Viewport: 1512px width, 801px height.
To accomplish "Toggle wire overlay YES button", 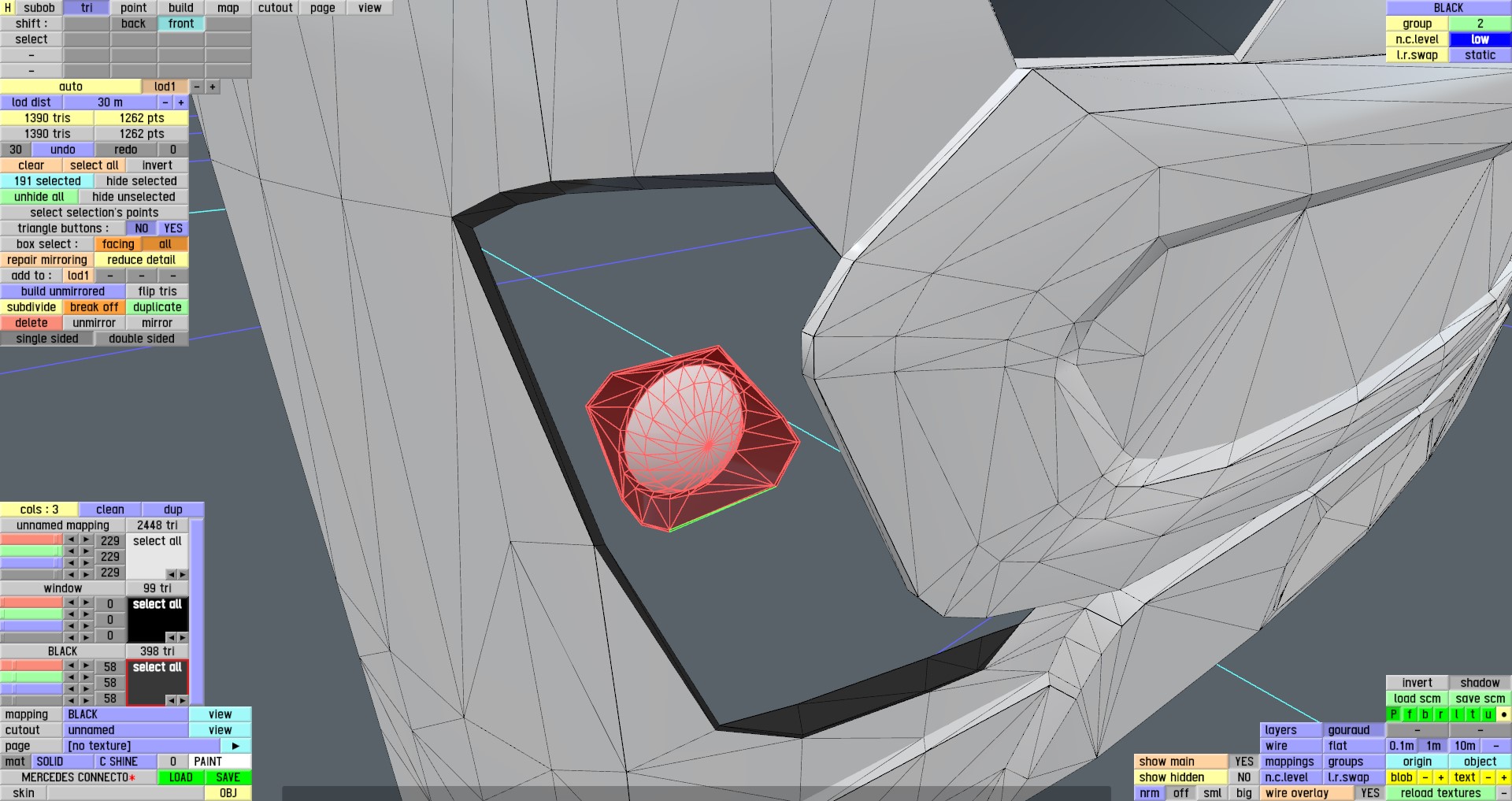I will (x=1370, y=793).
